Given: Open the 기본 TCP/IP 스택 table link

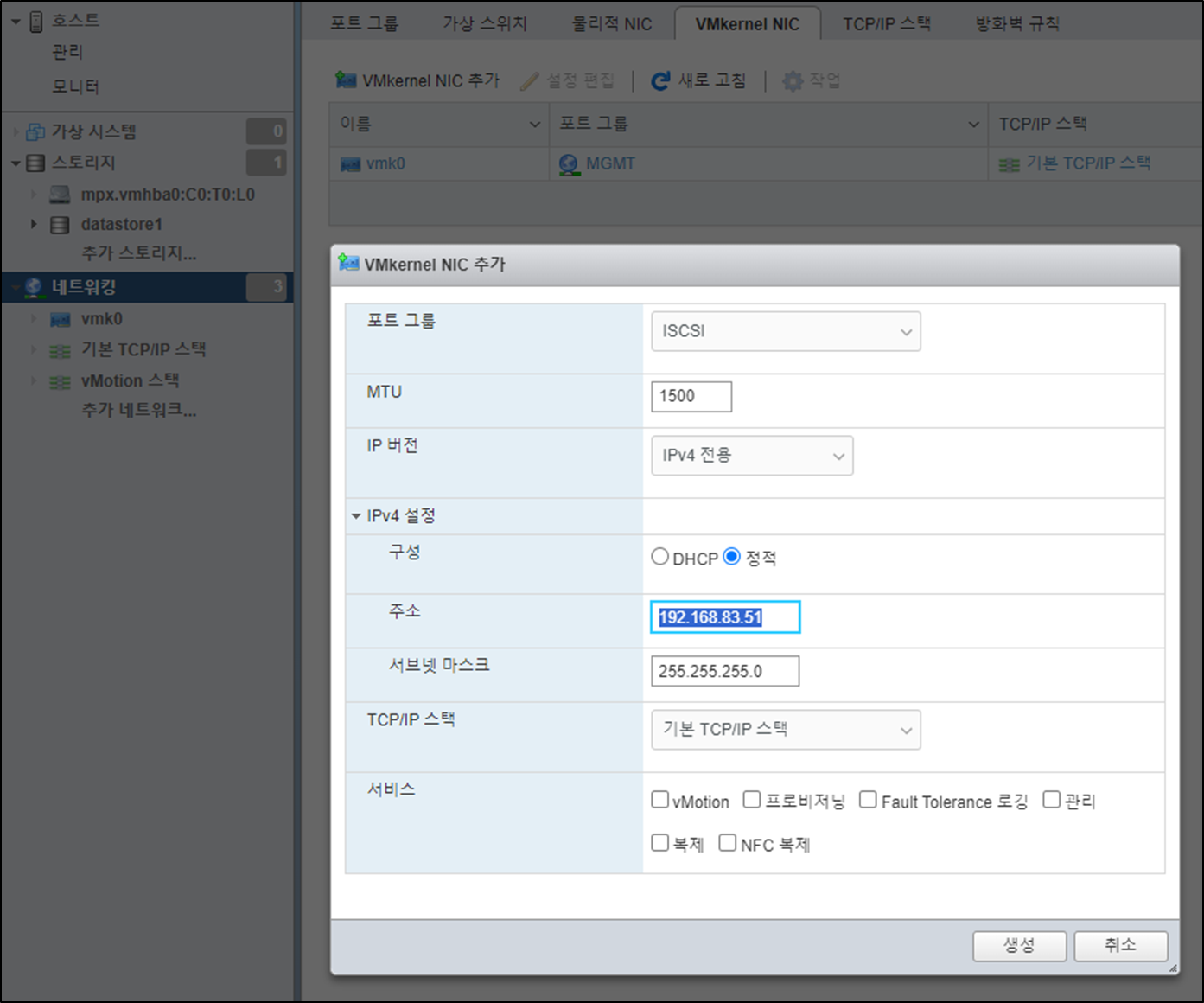Looking at the screenshot, I should 1088,163.
